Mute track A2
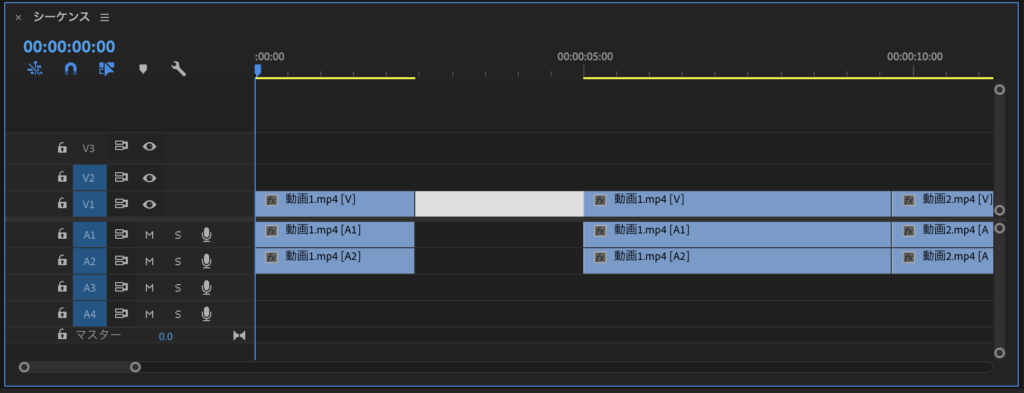 point(150,261)
